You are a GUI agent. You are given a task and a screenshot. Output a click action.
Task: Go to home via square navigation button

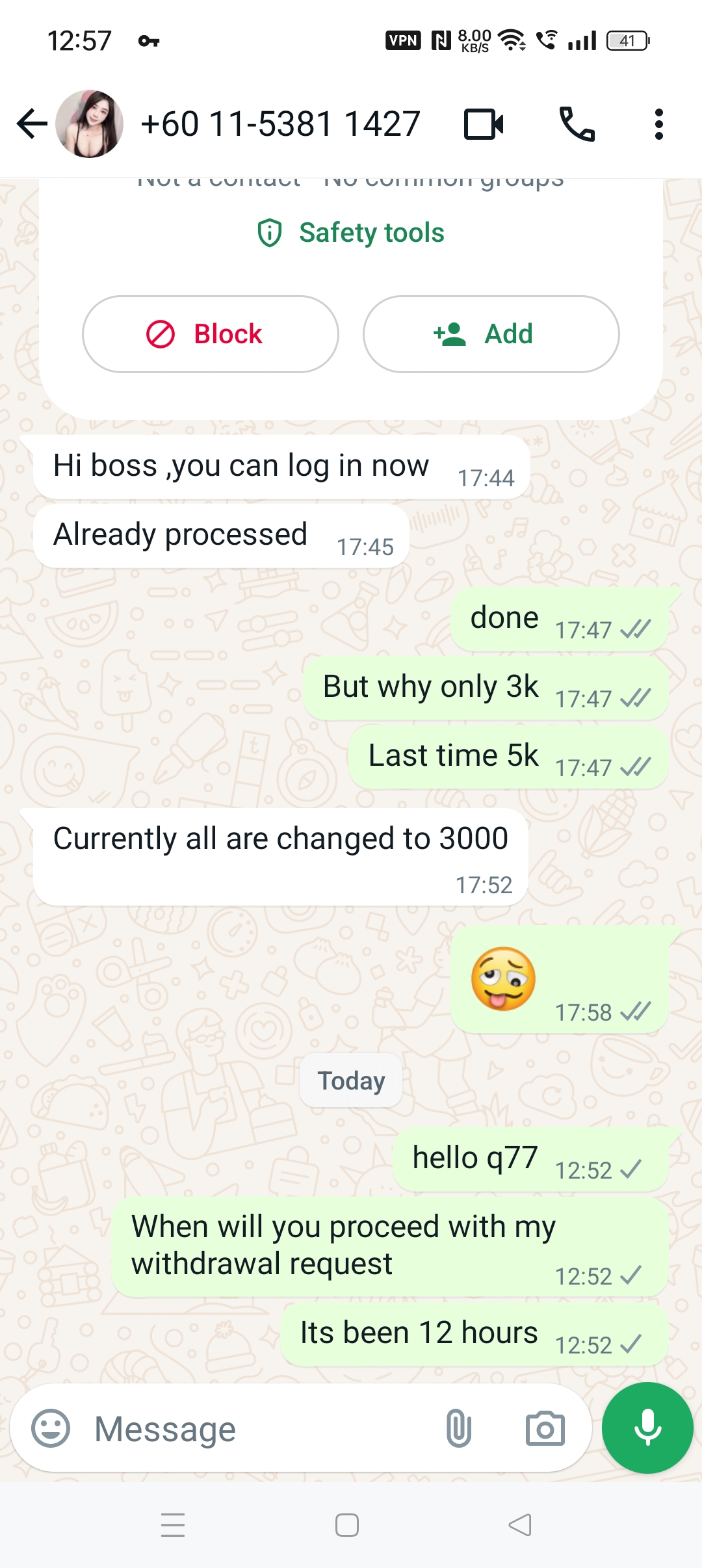tap(347, 1525)
